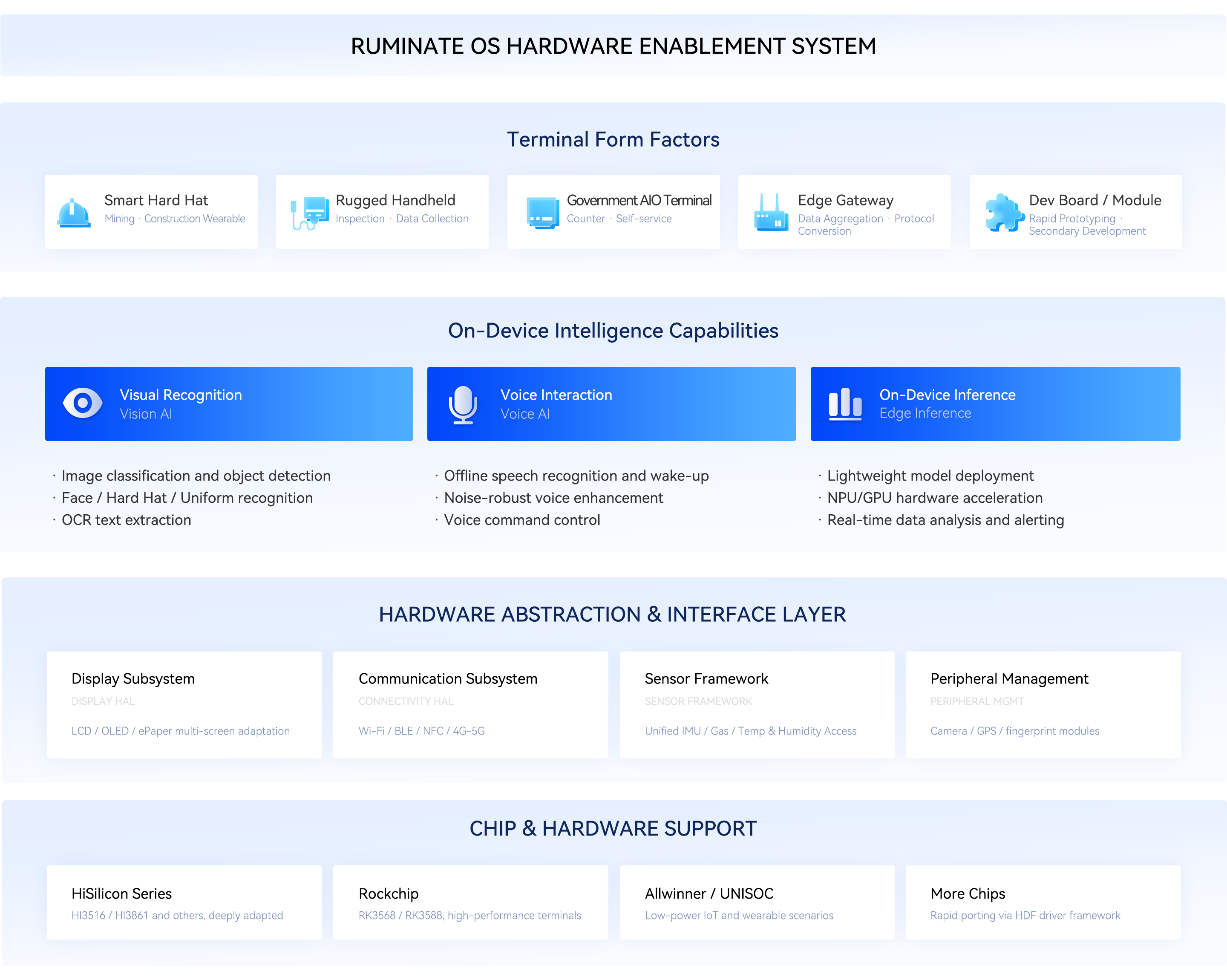Image resolution: width=1227 pixels, height=980 pixels.
Task: Click the Edge Gateway router icon
Action: pyautogui.click(x=771, y=212)
